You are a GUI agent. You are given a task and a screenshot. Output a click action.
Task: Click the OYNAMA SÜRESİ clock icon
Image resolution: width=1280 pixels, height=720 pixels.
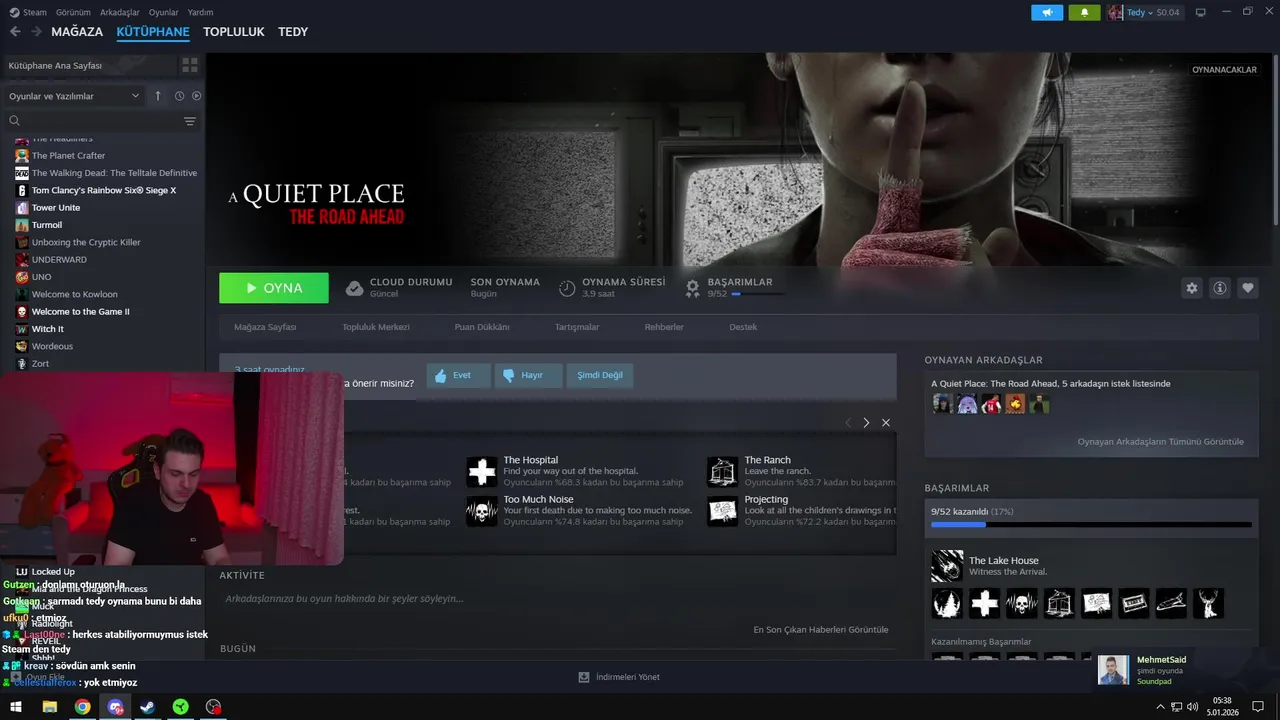coord(567,288)
